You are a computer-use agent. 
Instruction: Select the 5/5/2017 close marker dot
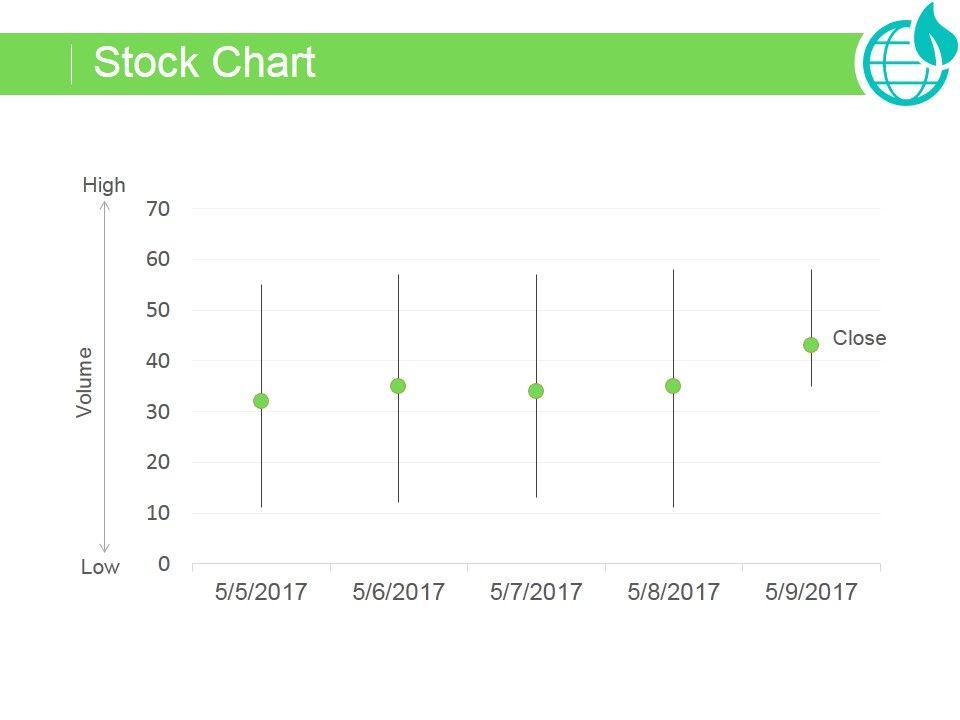click(261, 401)
